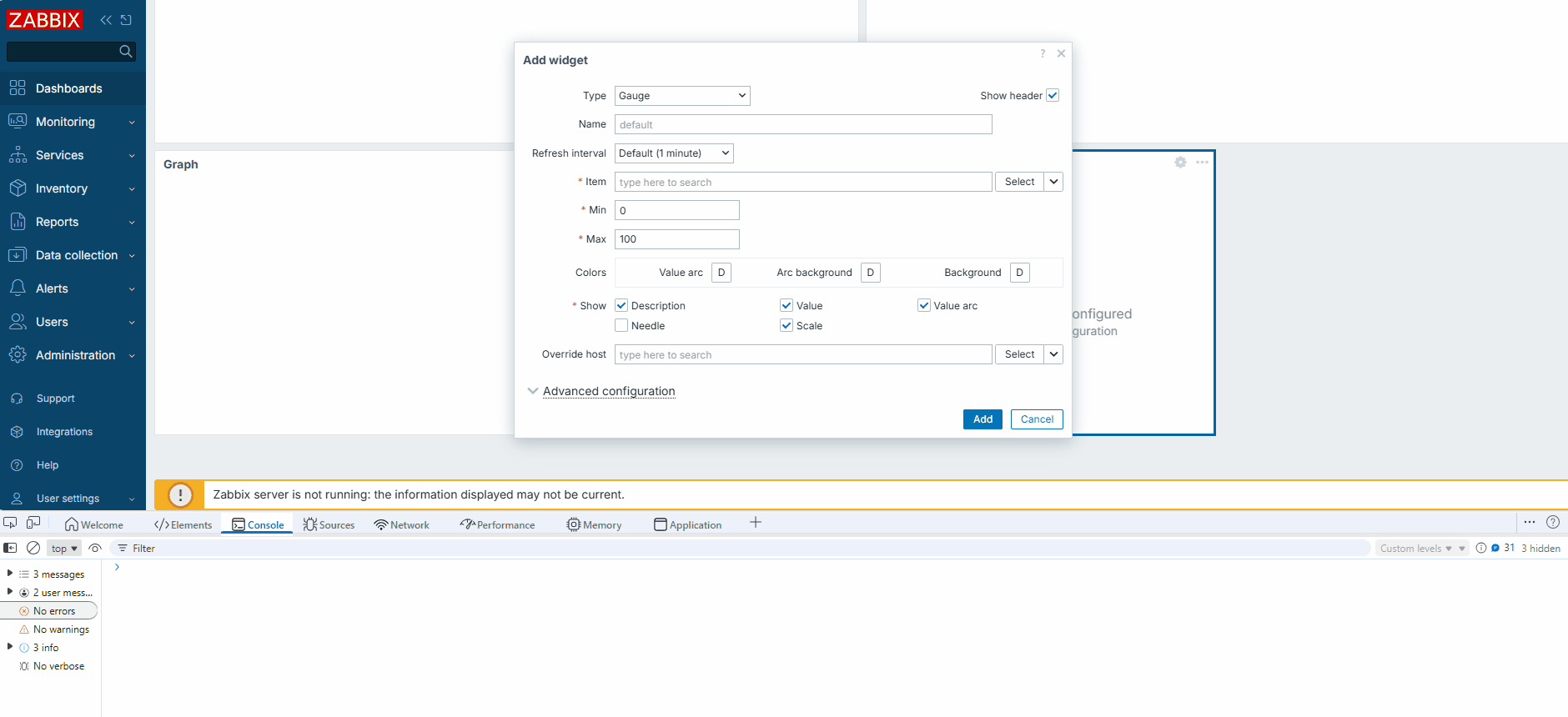
Task: Open the widget Type dropdown
Action: [682, 96]
